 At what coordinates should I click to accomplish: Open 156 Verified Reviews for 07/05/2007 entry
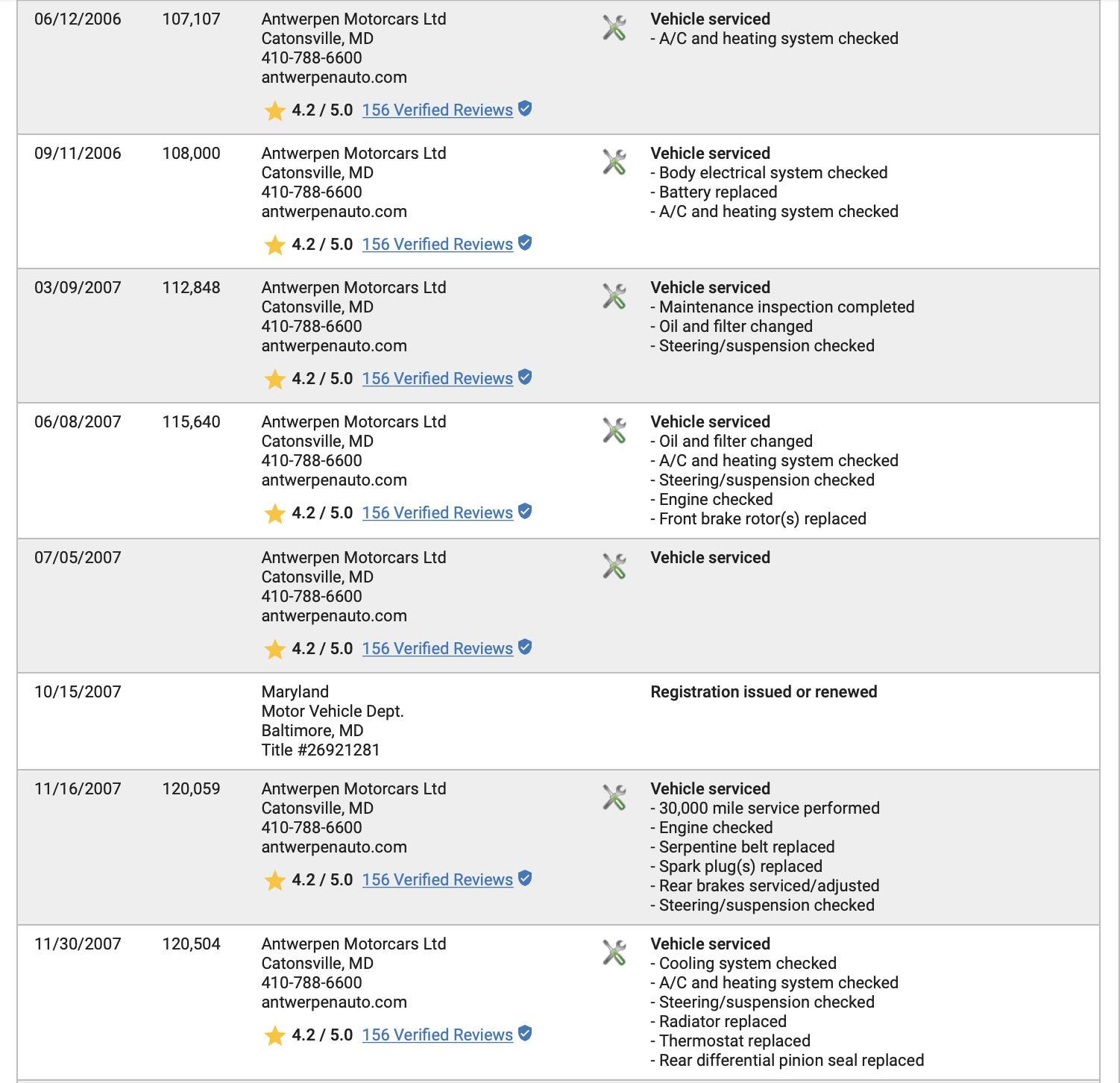(438, 649)
